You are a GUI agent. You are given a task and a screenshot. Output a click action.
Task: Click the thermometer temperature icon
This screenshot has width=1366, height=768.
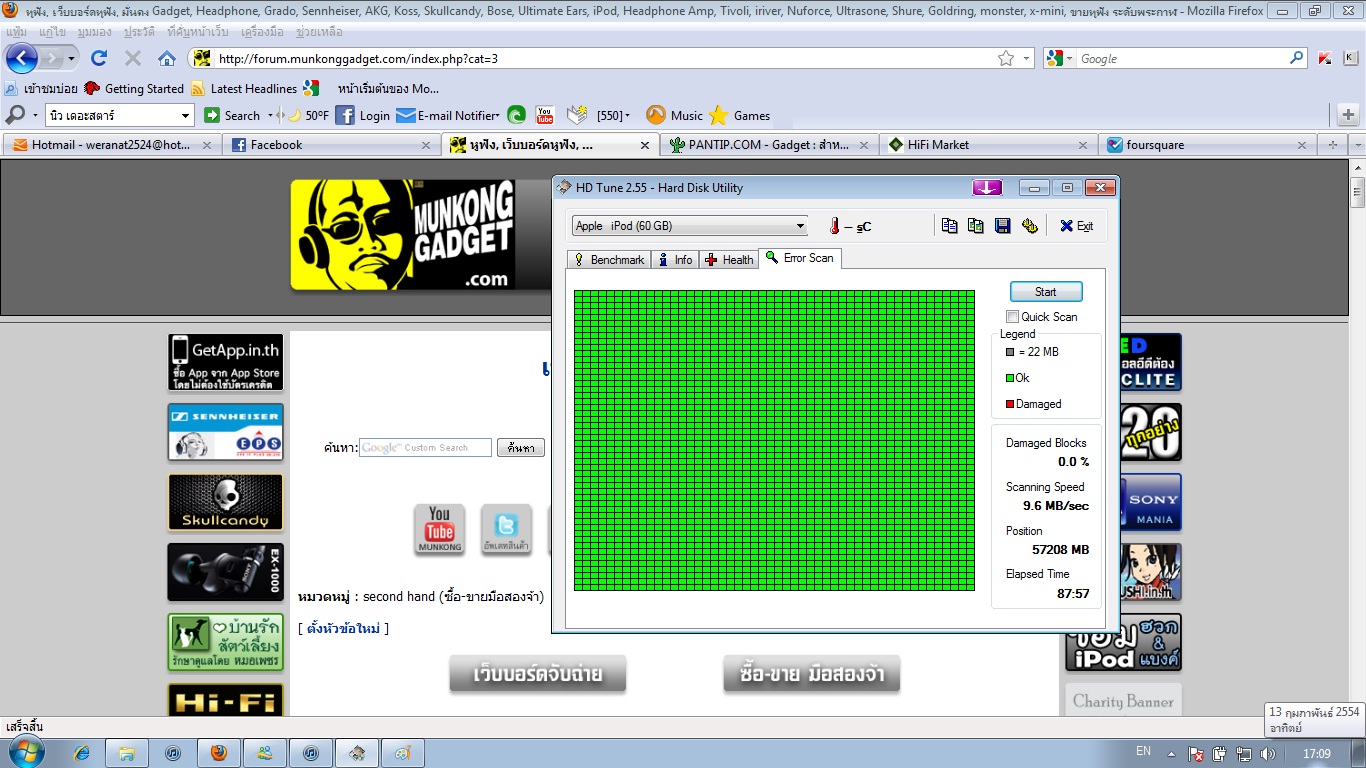click(832, 226)
